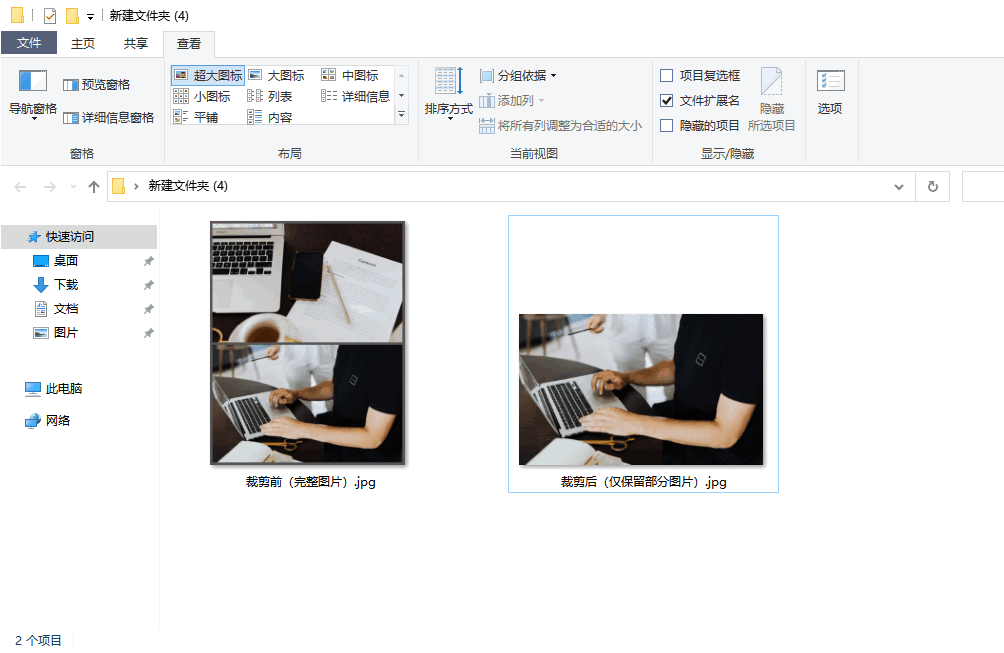The height and width of the screenshot is (653, 1004).
Task: Expand the address bar history dropdown
Action: (x=899, y=187)
